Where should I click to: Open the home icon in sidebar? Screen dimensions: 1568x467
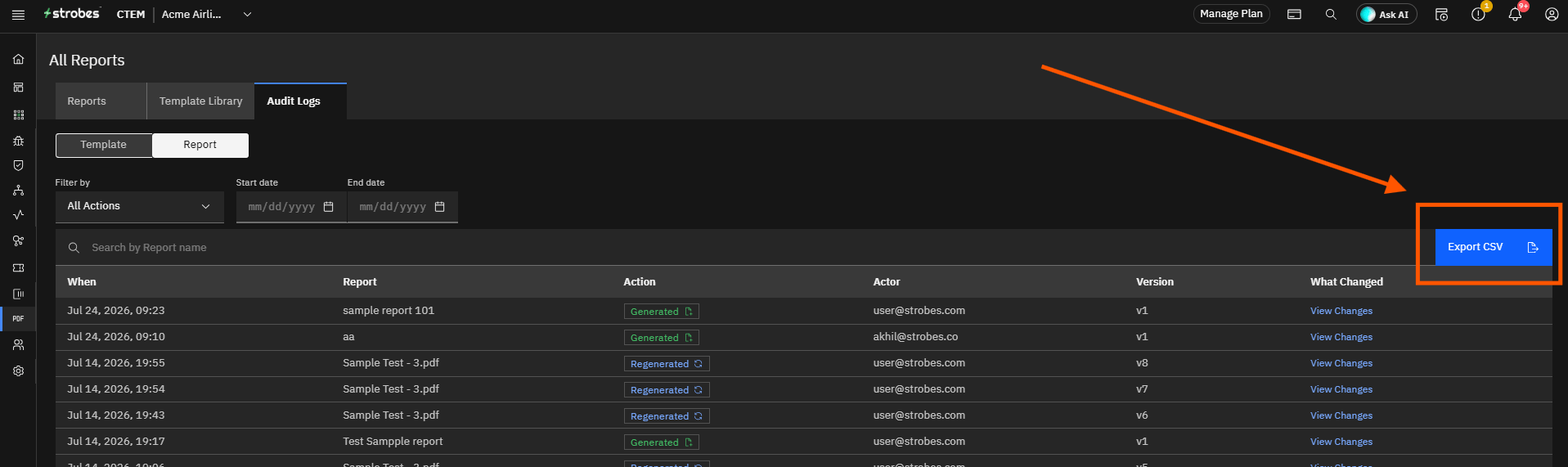click(x=18, y=59)
